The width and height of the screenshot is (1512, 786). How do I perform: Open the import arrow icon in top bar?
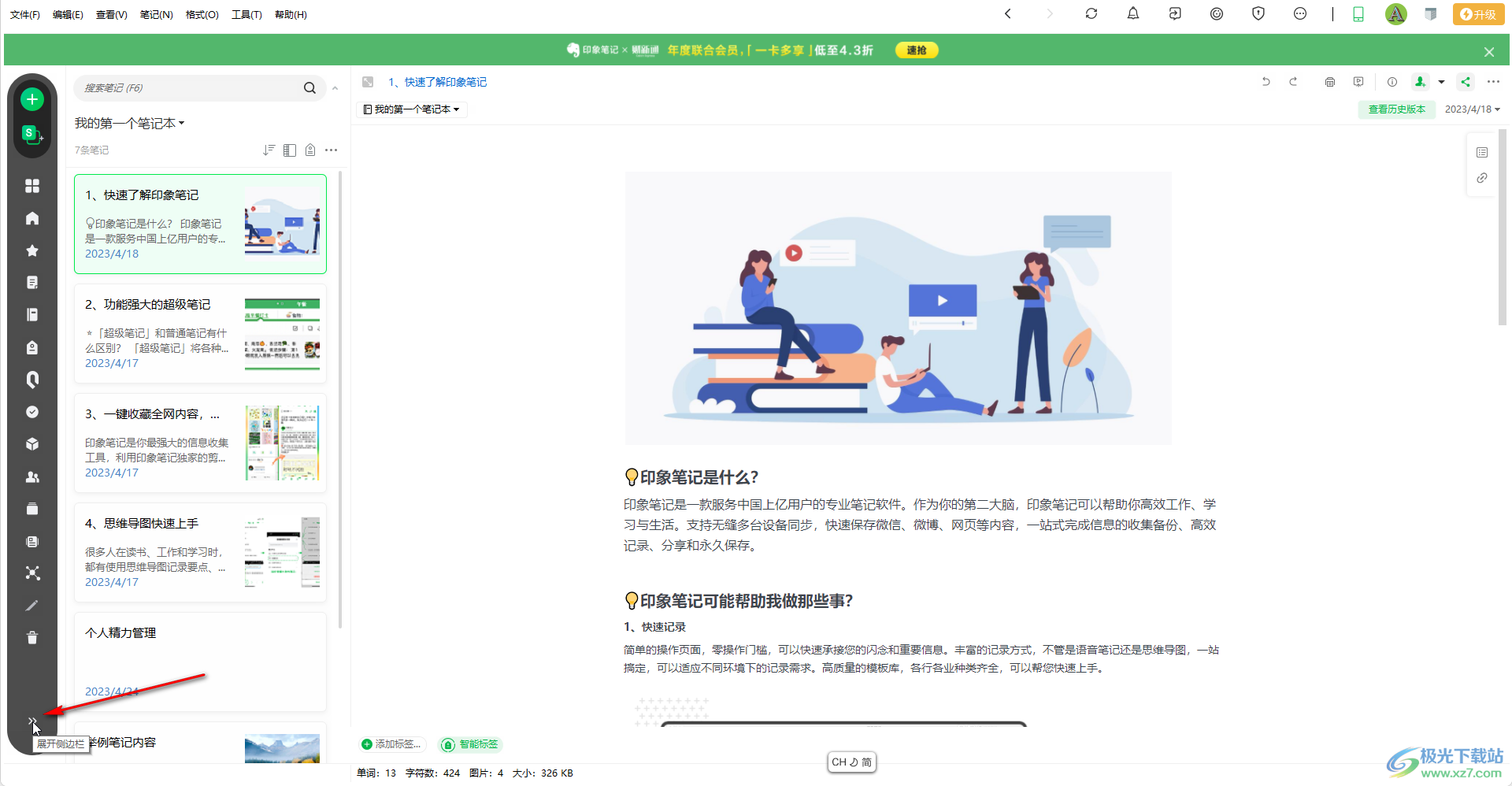(x=1175, y=13)
